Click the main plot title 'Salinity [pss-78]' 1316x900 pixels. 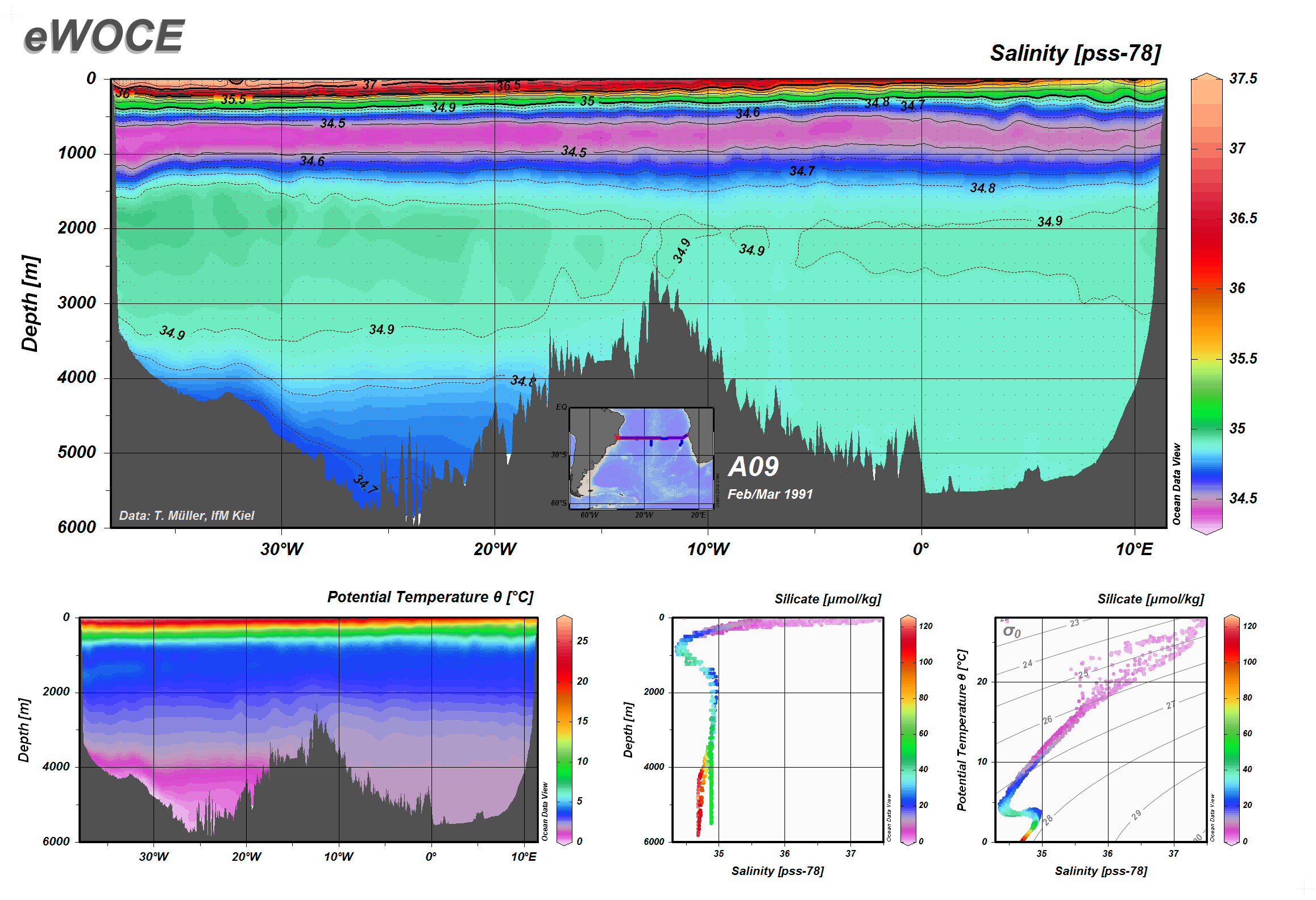1075,53
